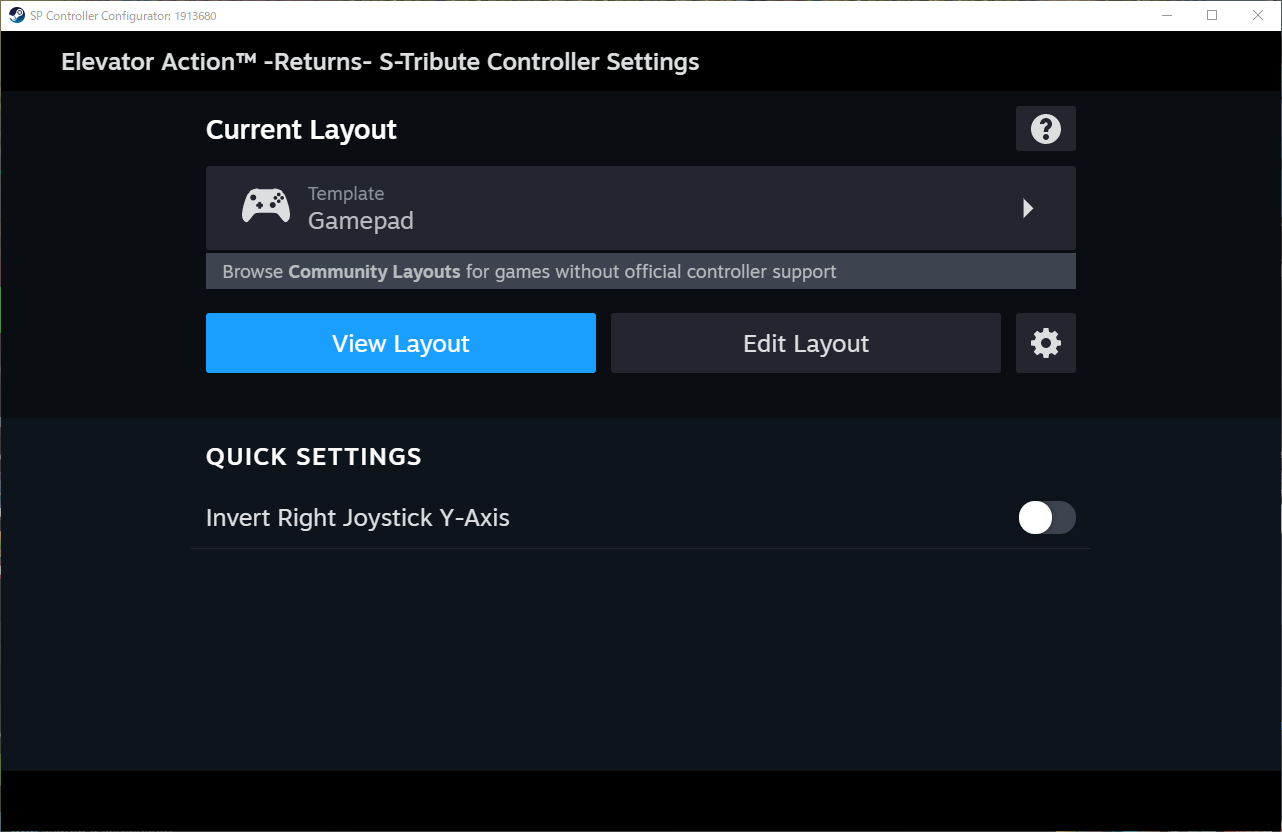Click the View Layout button
Viewport: 1282px width, 832px height.
click(x=401, y=343)
